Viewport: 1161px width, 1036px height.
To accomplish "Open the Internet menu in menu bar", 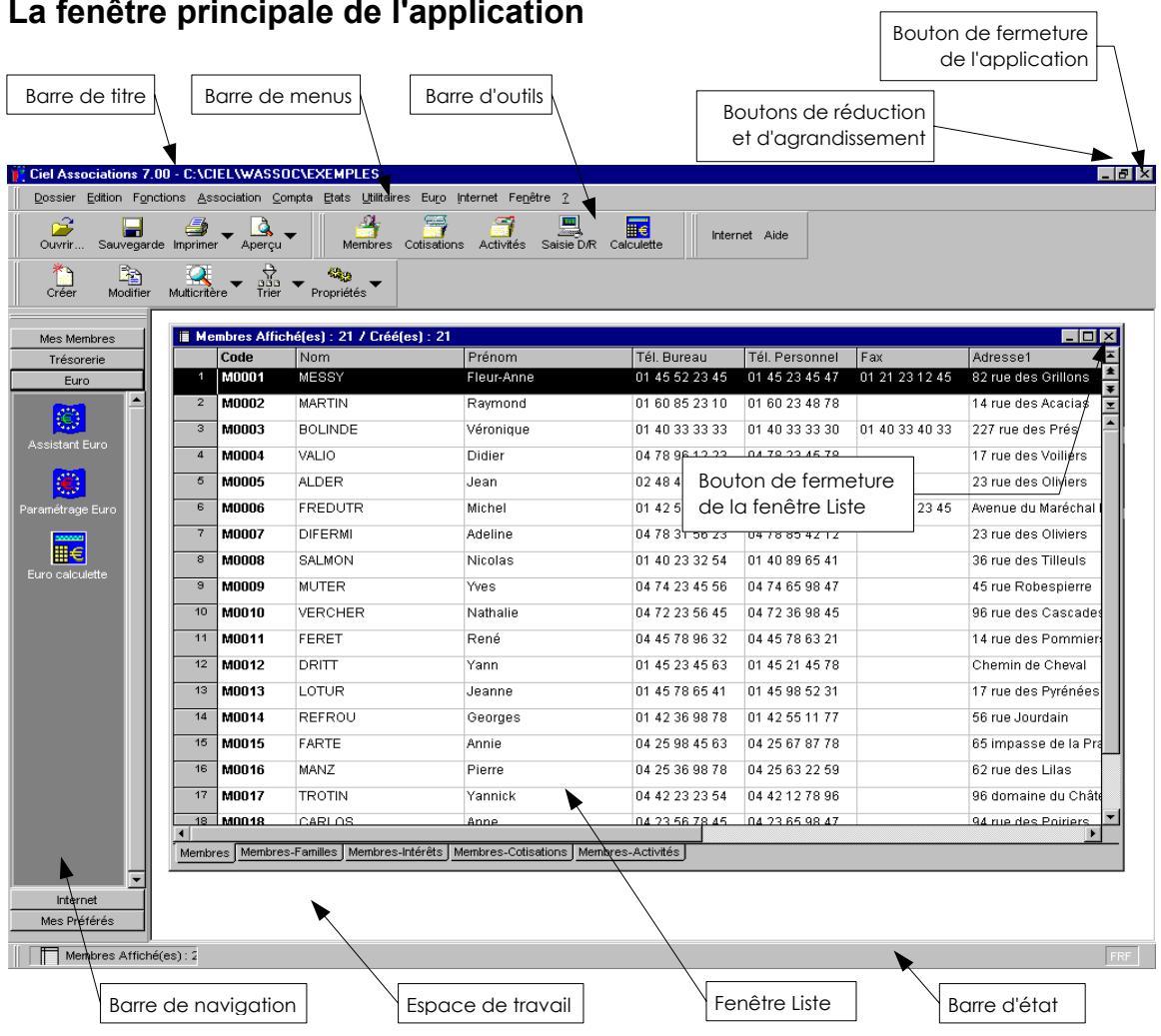I will [477, 198].
